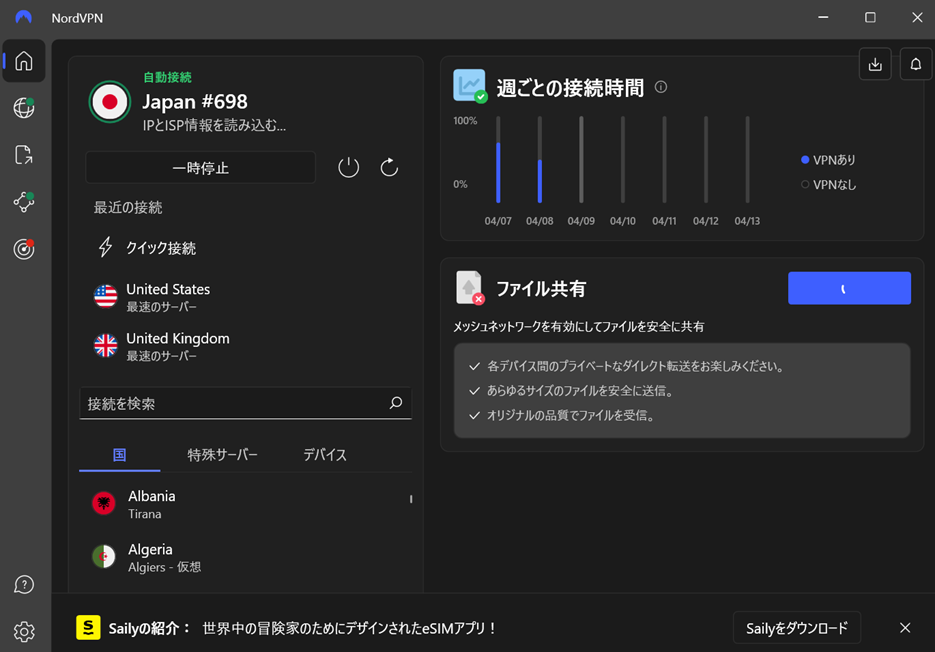This screenshot has height=652, width=935.
Task: Open the globe VPN servers sidebar icon
Action: click(x=24, y=108)
